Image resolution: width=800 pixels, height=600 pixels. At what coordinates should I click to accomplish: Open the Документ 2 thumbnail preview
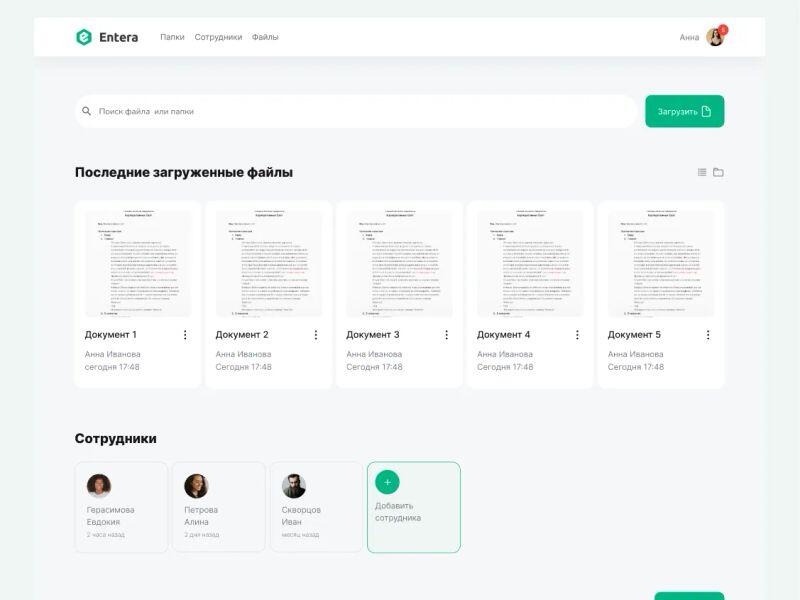click(x=268, y=264)
